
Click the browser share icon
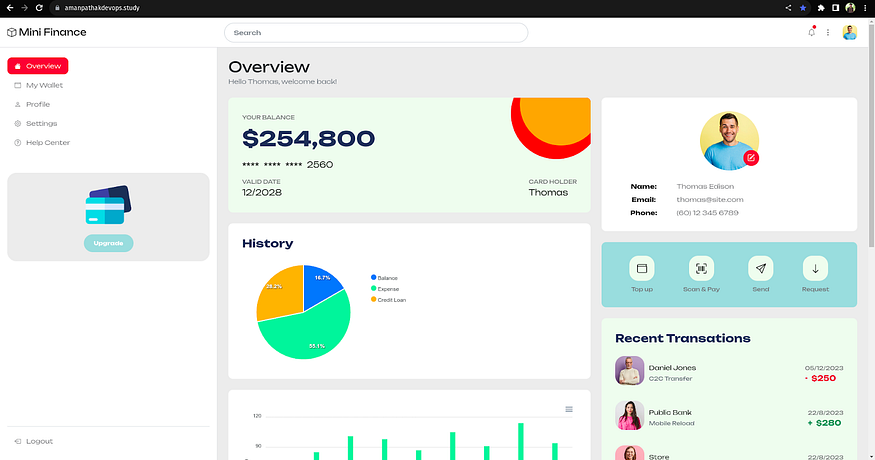click(788, 8)
